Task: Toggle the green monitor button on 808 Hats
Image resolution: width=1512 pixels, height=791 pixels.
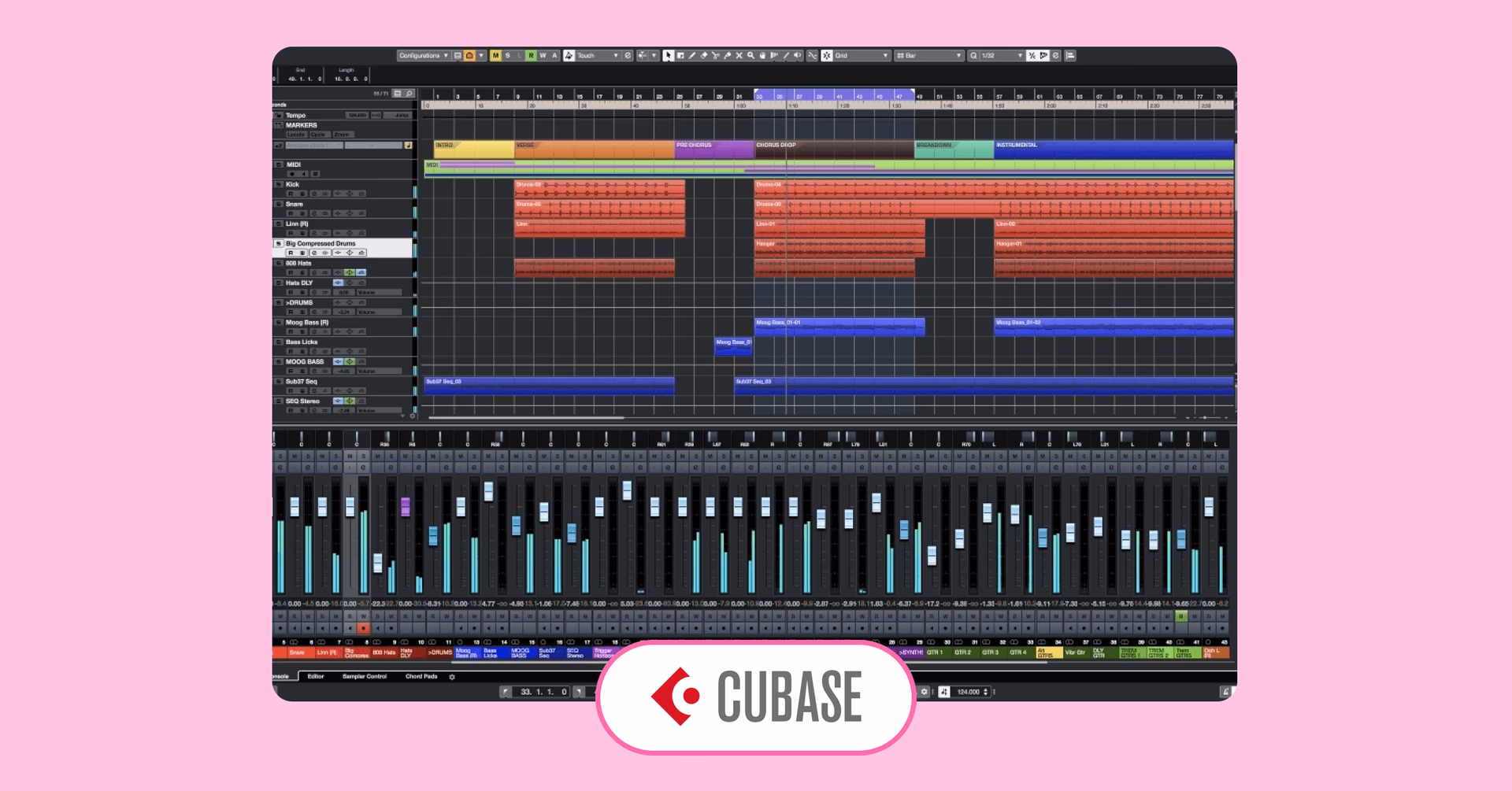Action: click(350, 272)
